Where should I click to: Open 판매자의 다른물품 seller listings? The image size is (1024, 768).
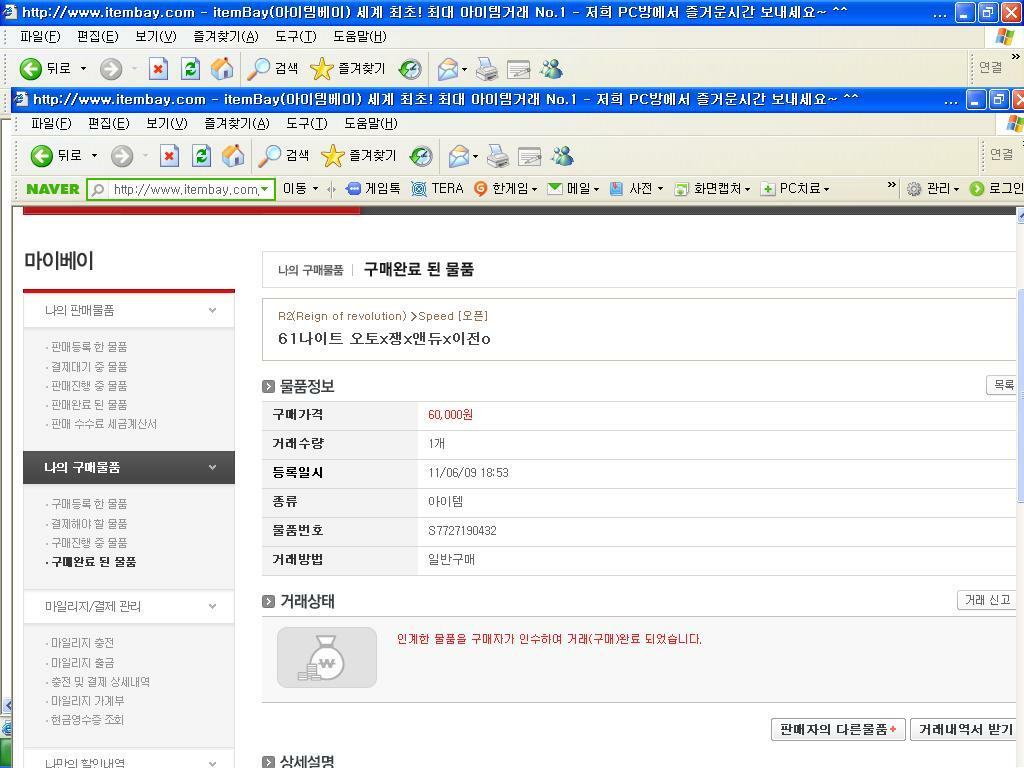pyautogui.click(x=837, y=730)
